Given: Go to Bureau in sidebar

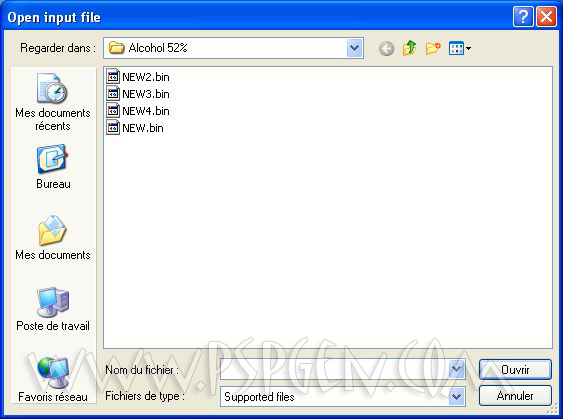Looking at the screenshot, I should tap(53, 167).
